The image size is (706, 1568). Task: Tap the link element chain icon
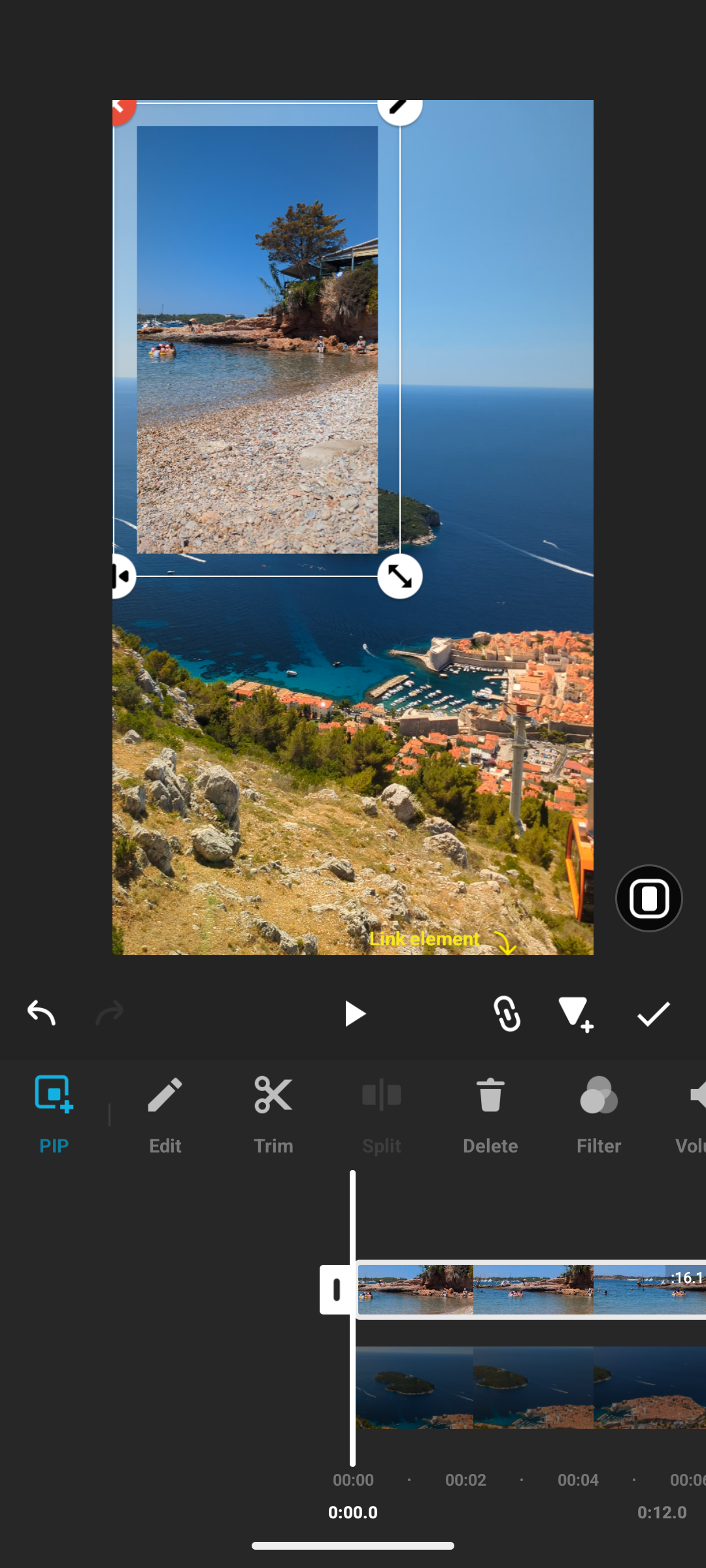pos(507,1014)
